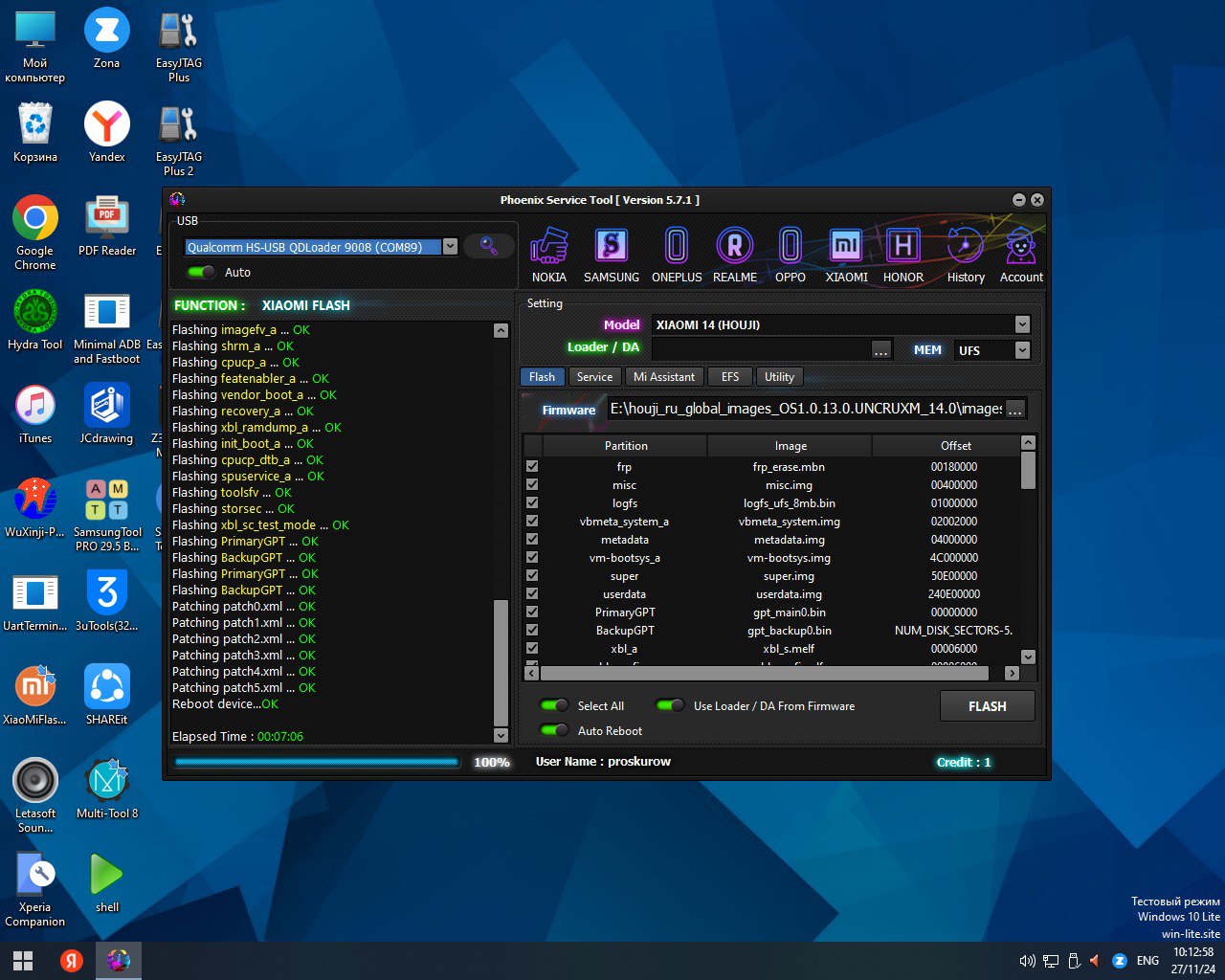Open the USB COM port dropdown
This screenshot has width=1225, height=980.
click(450, 247)
